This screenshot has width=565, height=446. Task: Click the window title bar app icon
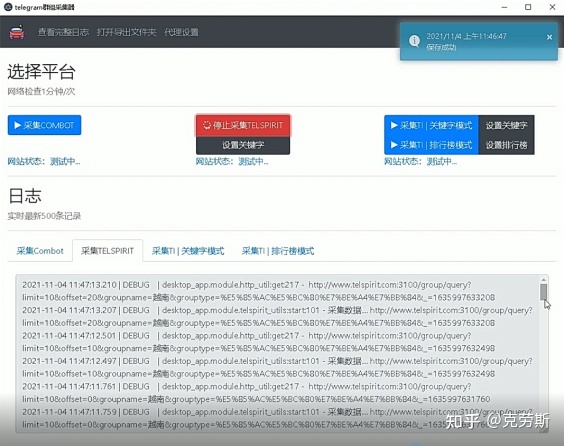8,7
